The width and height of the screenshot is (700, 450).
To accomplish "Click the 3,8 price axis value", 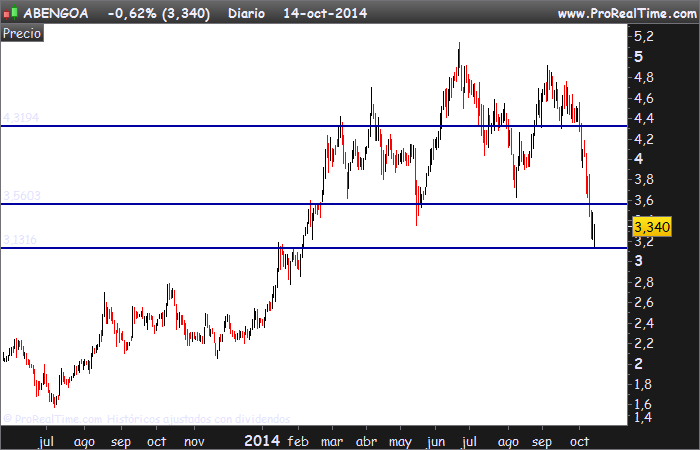I will (x=644, y=179).
